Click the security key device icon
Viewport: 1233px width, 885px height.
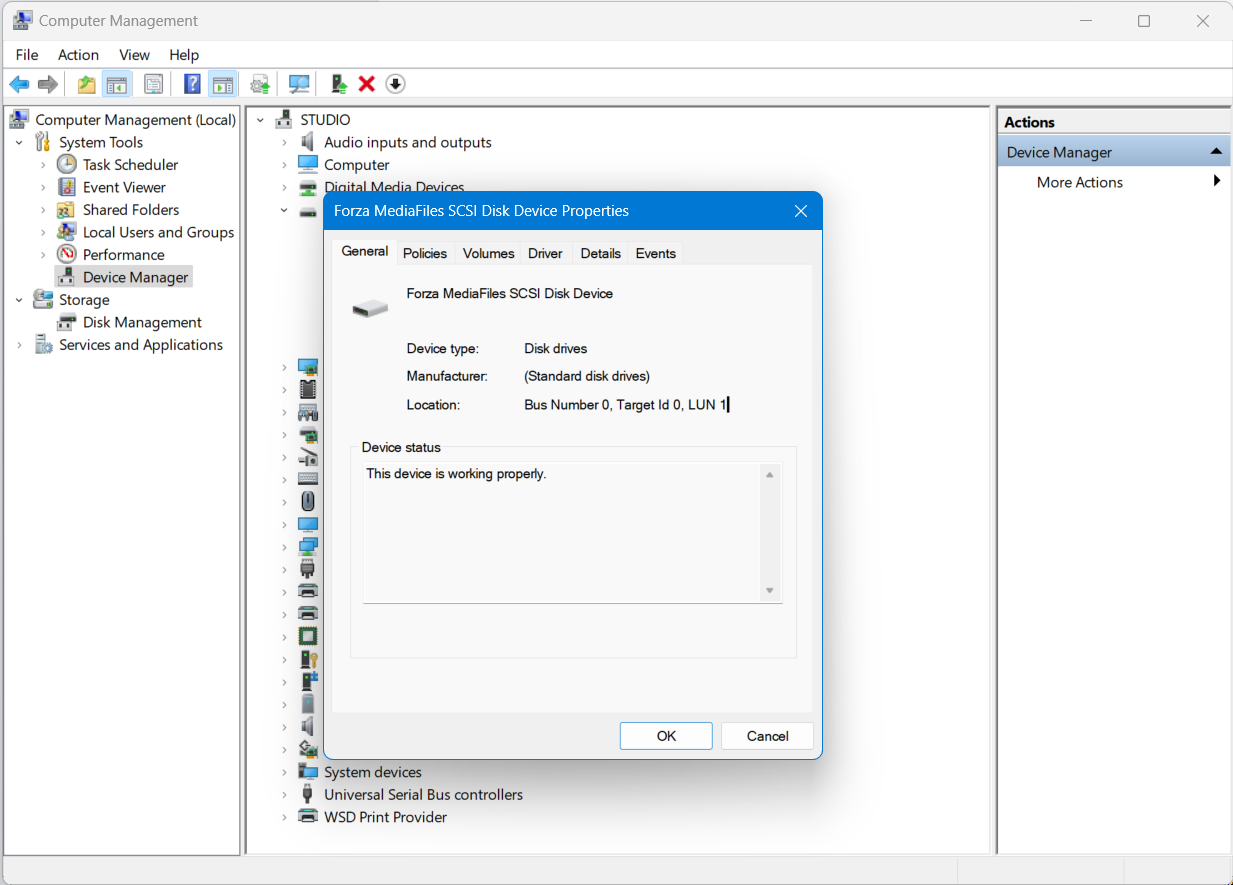[x=308, y=659]
